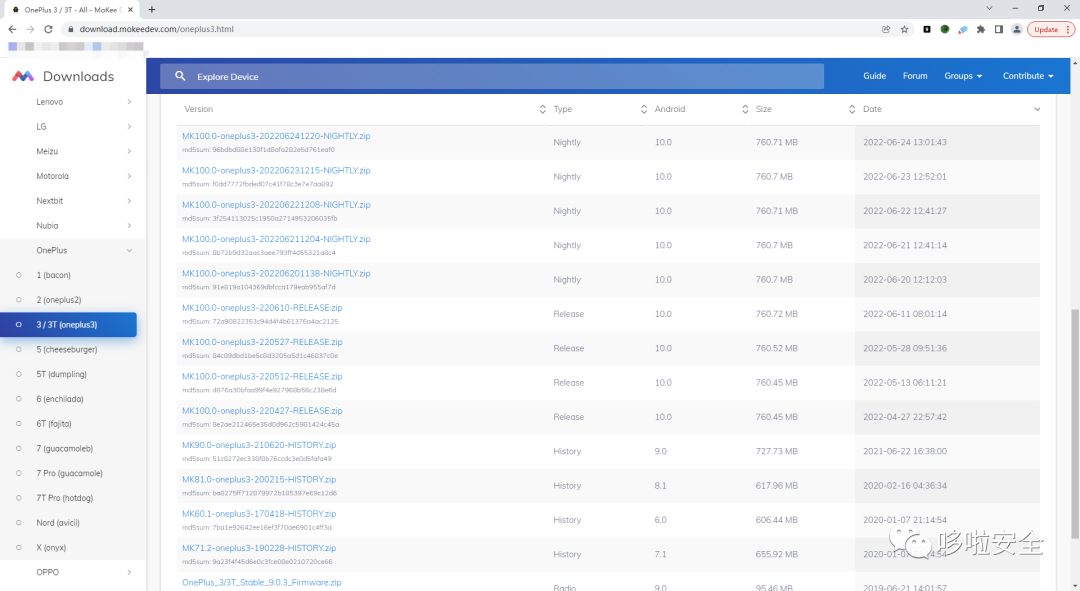Select the 7 Pro (guacamole) device
The image size is (1080, 591).
(x=69, y=473)
